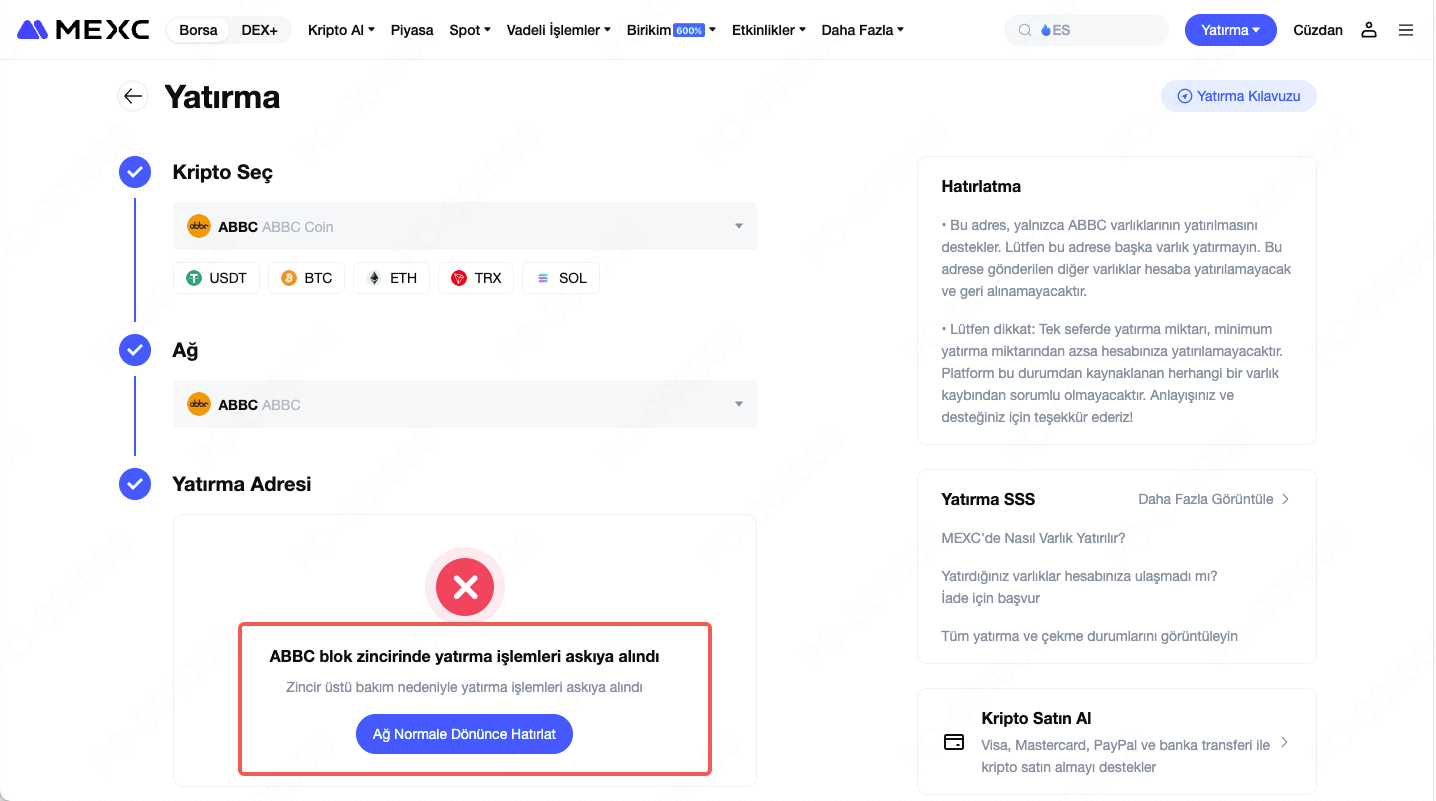Click Ağ Normale Dönünce Hatırlat button
This screenshot has width=1436, height=801.
[465, 734]
